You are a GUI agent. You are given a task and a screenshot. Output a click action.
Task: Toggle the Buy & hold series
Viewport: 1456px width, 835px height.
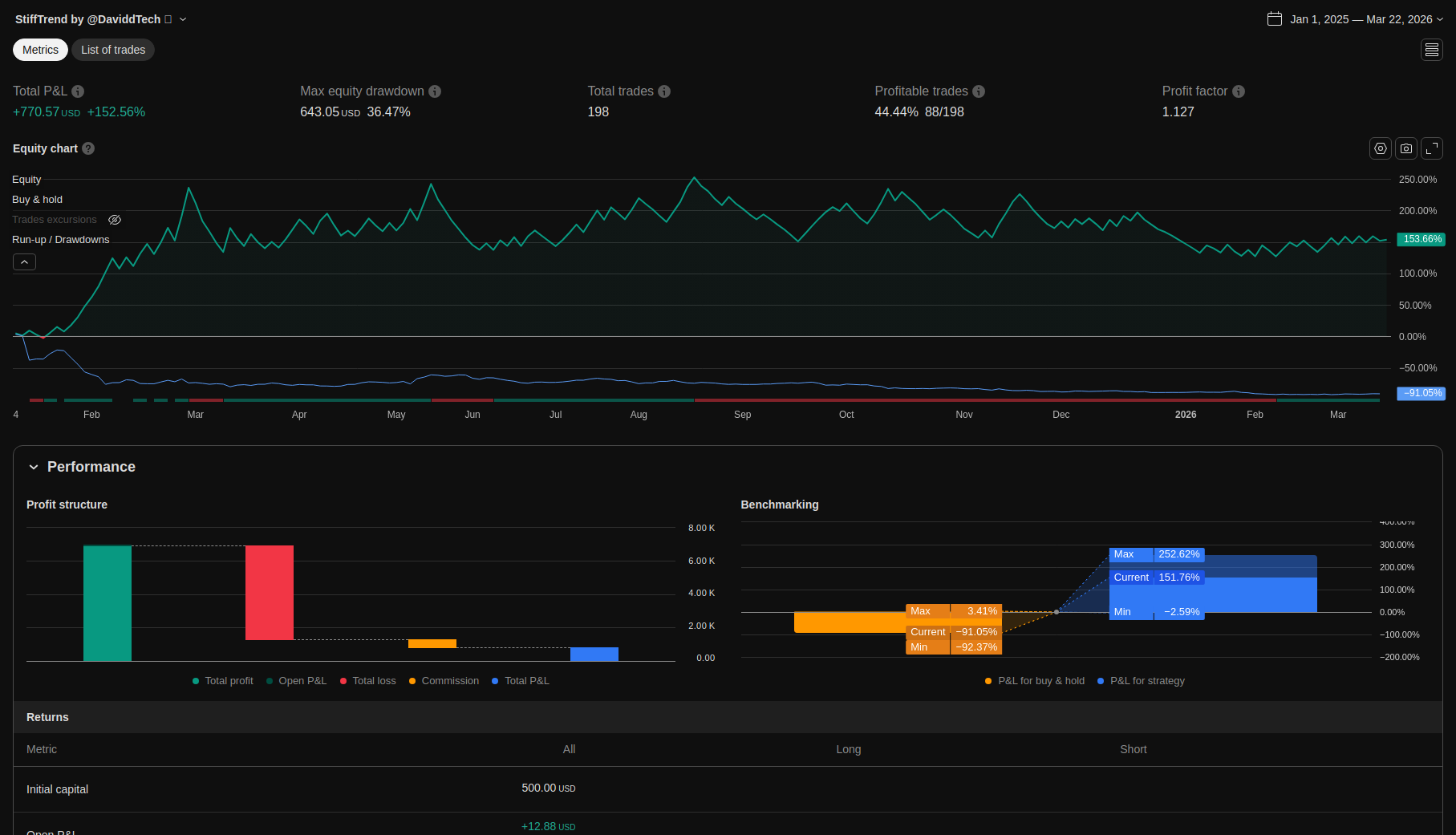[x=37, y=200]
